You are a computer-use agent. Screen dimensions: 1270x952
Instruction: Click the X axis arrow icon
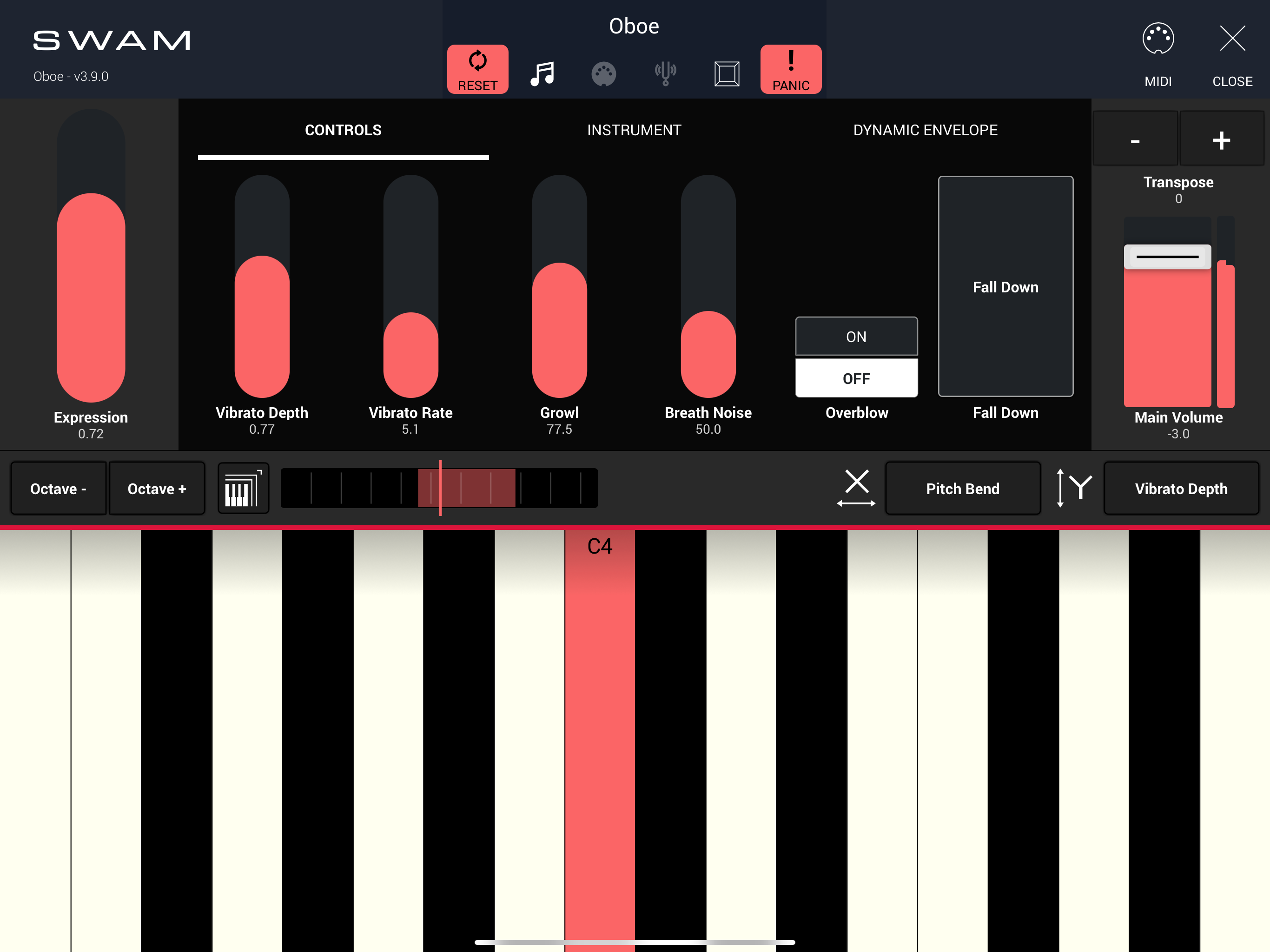coord(856,488)
